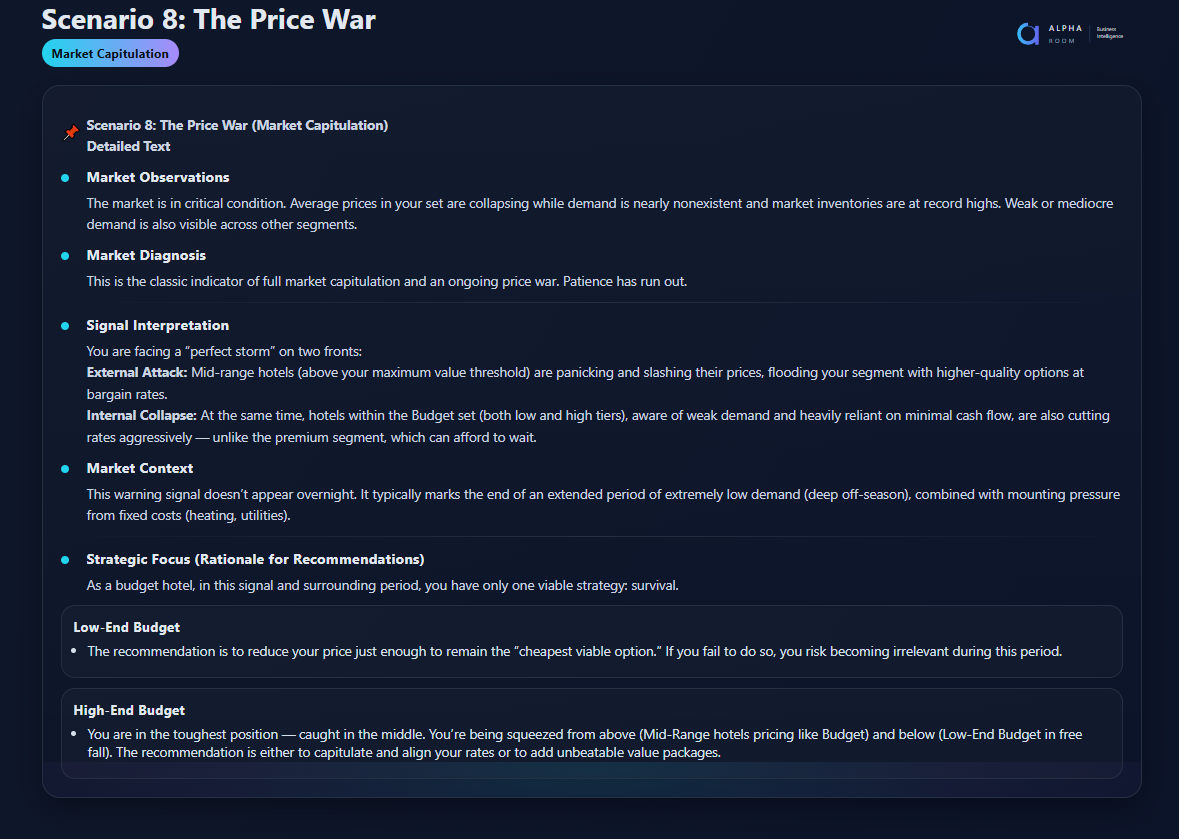
Task: Click the Alpha Room logo icon
Action: [x=1027, y=34]
